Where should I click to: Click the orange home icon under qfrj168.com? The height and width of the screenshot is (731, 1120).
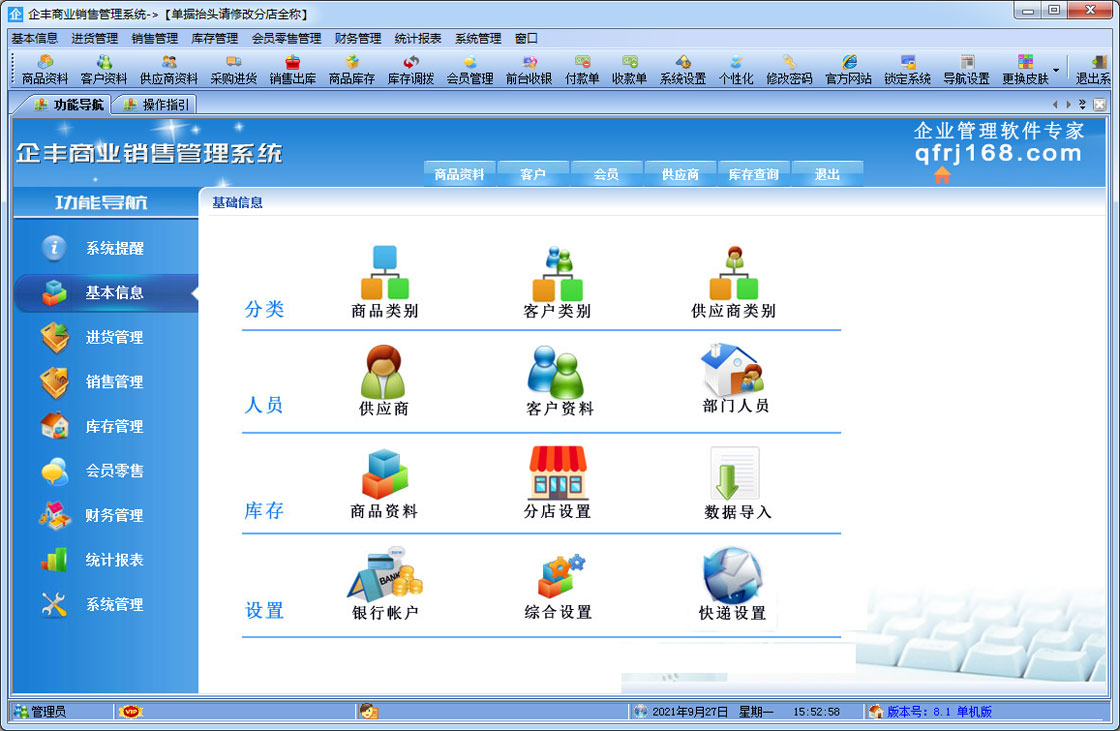942,175
